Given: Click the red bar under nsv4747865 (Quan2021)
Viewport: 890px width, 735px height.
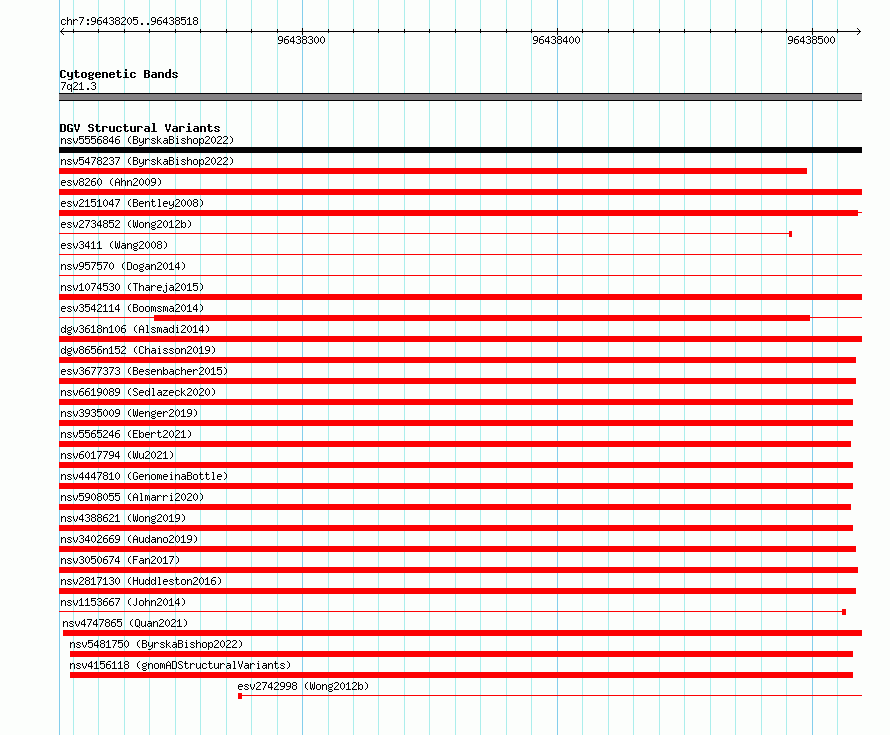Looking at the screenshot, I should [x=463, y=633].
